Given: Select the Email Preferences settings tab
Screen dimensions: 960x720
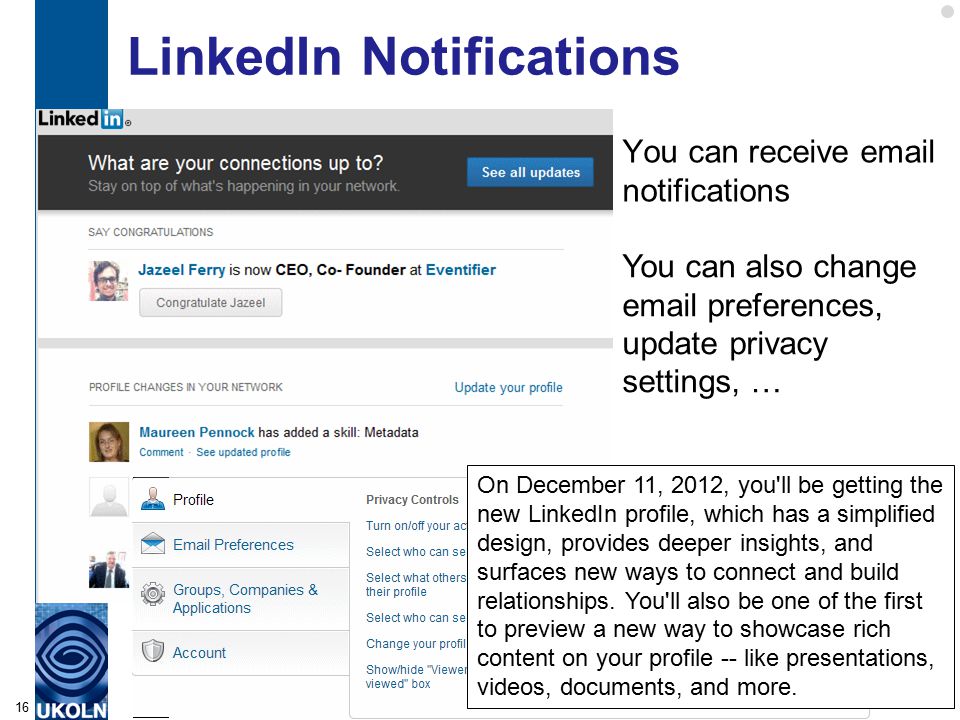Looking at the screenshot, I should click(241, 545).
